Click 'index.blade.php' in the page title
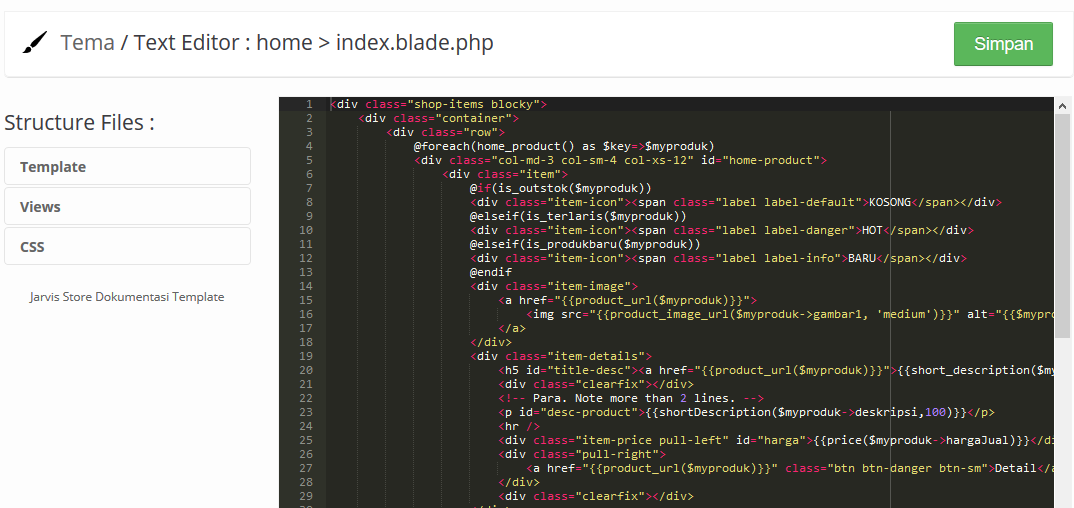The image size is (1074, 508). 414,43
